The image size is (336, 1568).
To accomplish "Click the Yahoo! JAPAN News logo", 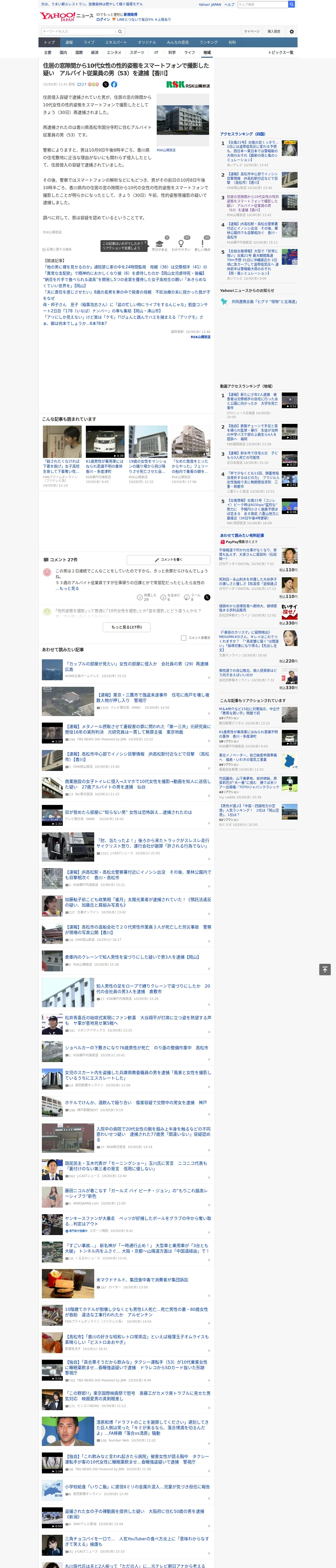I will pyautogui.click(x=66, y=16).
